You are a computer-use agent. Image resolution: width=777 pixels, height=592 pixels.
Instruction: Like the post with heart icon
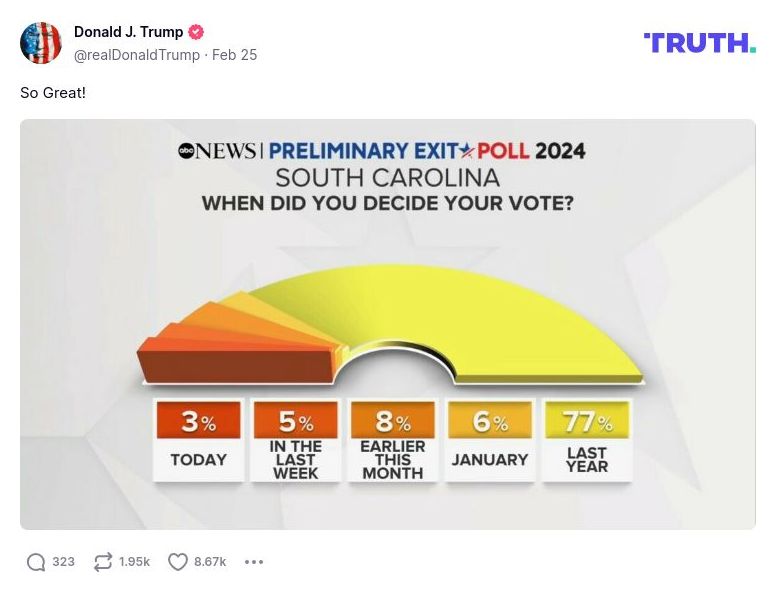click(x=178, y=562)
